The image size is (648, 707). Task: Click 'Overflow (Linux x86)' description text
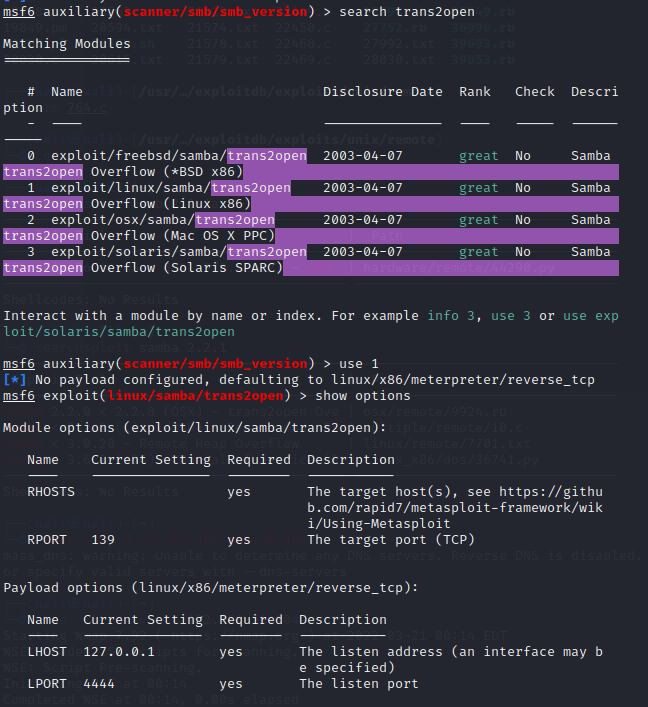coord(170,204)
